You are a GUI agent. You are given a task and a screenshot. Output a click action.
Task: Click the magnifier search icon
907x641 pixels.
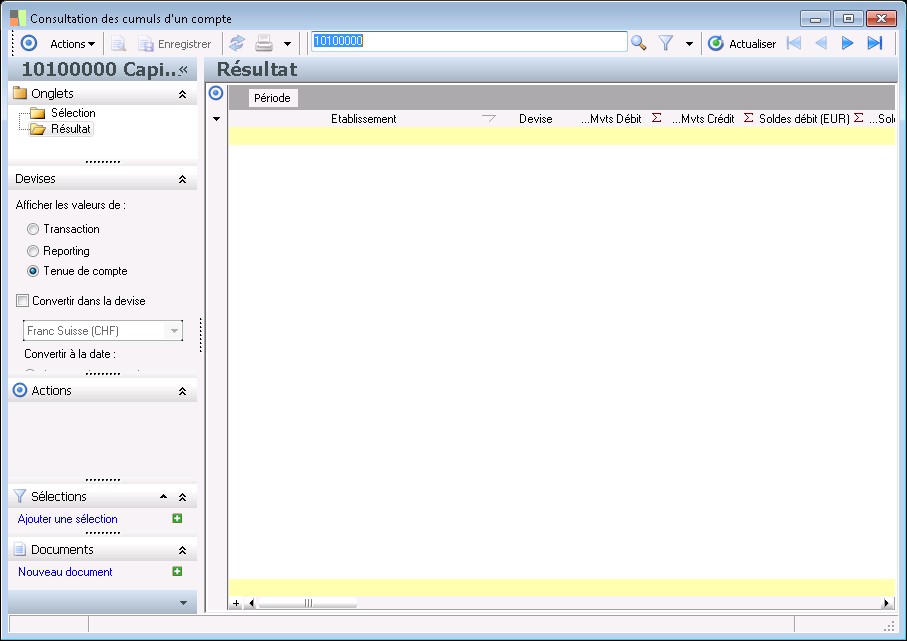[x=638, y=43]
